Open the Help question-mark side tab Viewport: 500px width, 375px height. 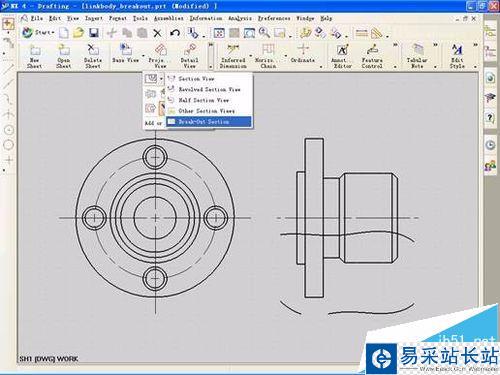490,118
